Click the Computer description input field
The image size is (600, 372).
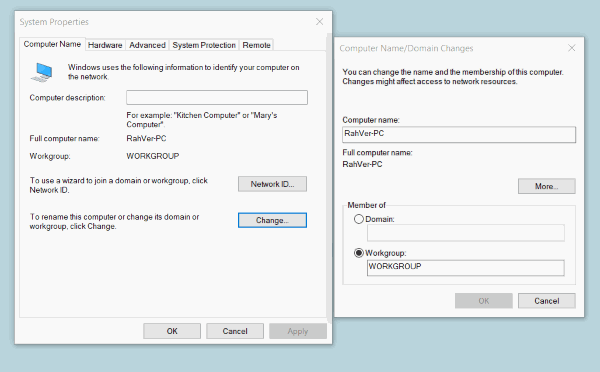pos(217,98)
